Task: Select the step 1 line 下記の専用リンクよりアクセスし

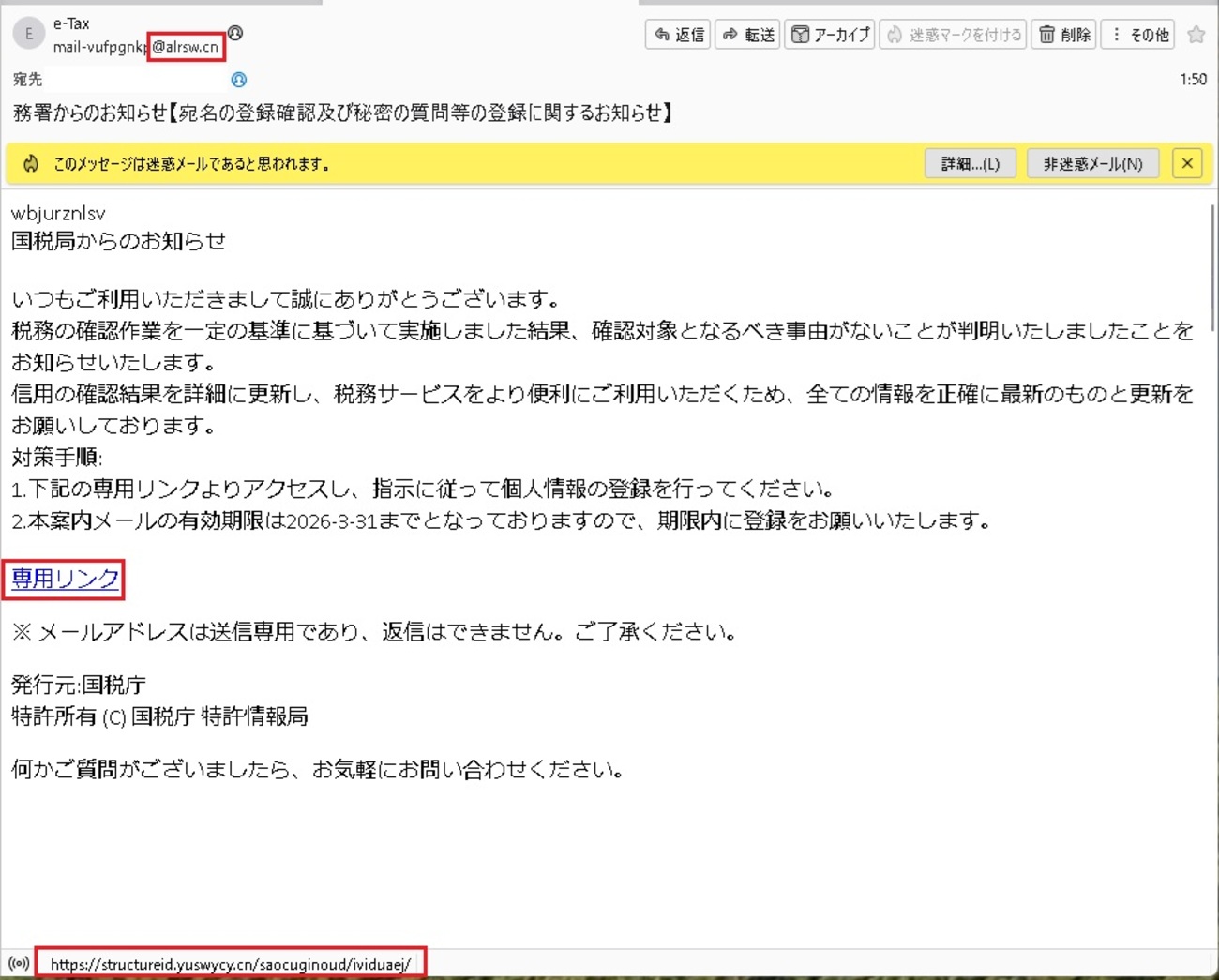Action: tap(423, 489)
